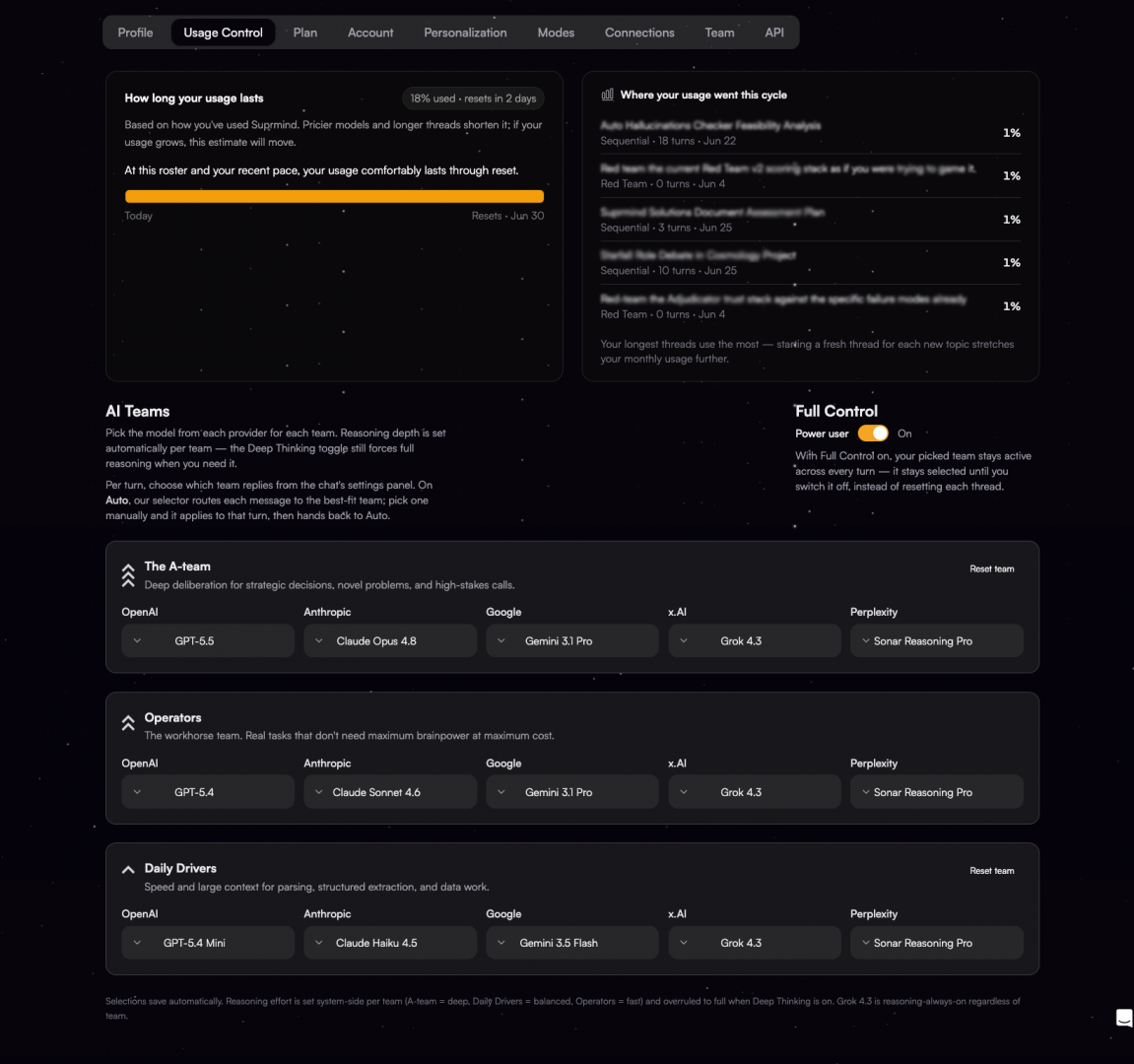The width and height of the screenshot is (1134, 1064).
Task: Click the bar chart icon beside usage heading
Action: point(608,95)
